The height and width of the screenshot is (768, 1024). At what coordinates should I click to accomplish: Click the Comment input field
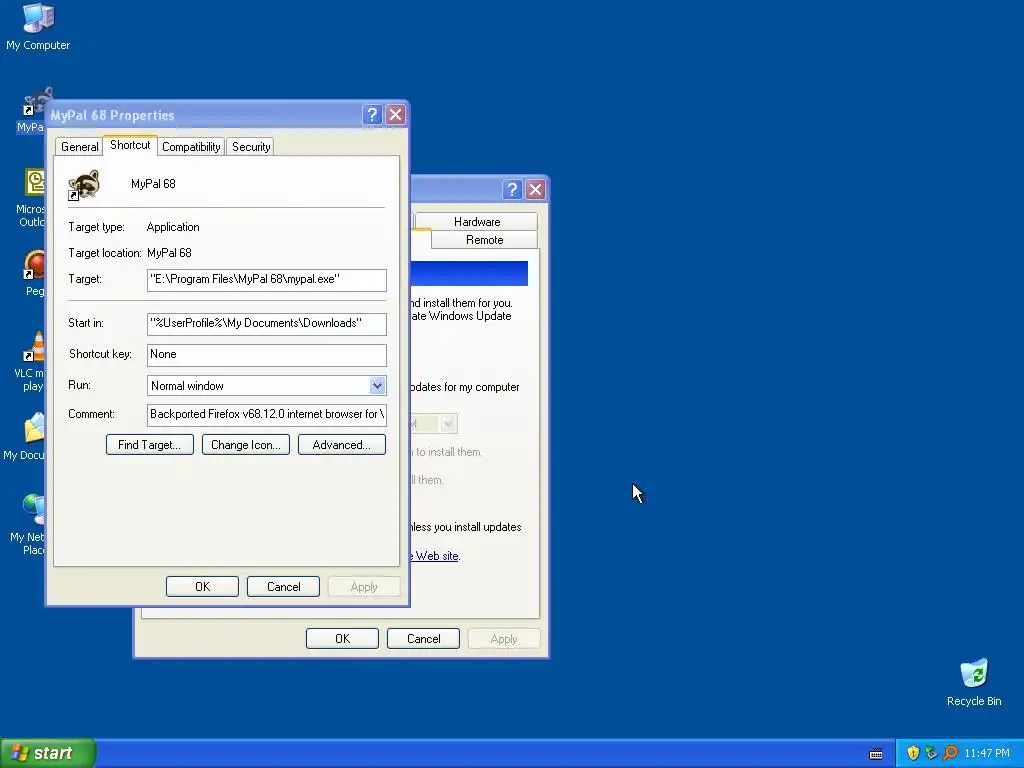click(x=266, y=415)
